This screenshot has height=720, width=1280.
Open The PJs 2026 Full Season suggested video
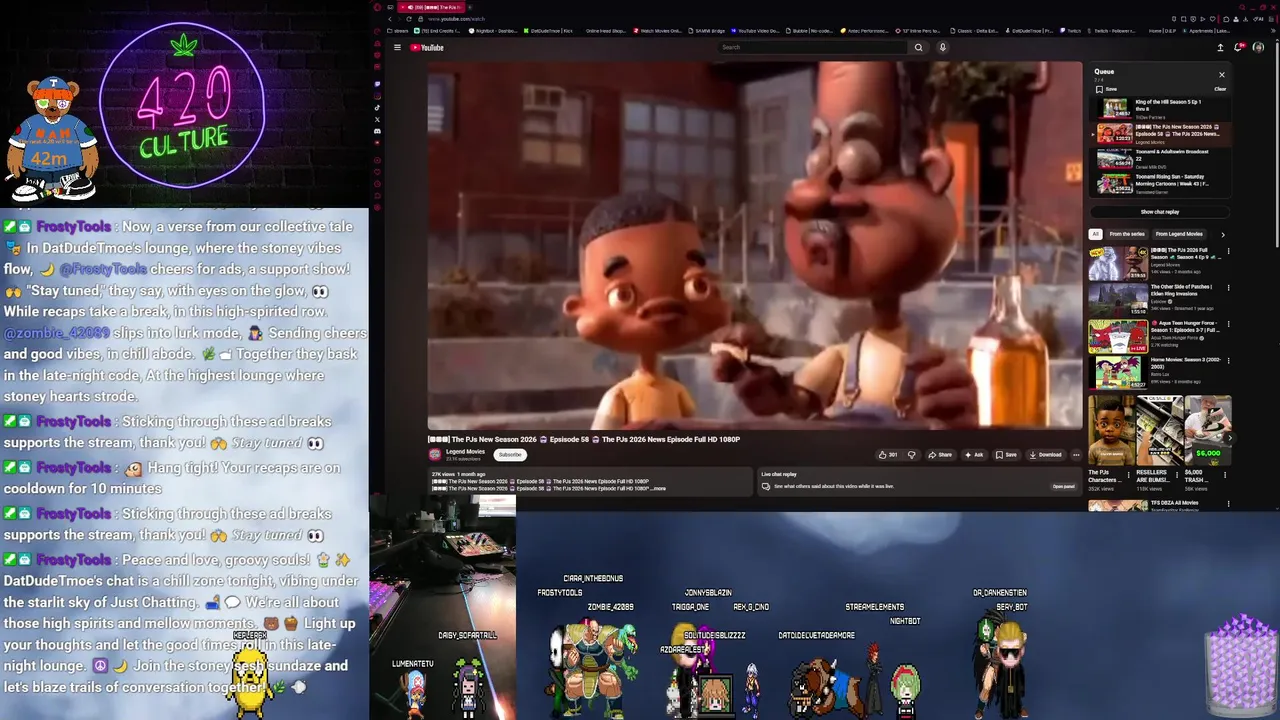(x=1118, y=263)
